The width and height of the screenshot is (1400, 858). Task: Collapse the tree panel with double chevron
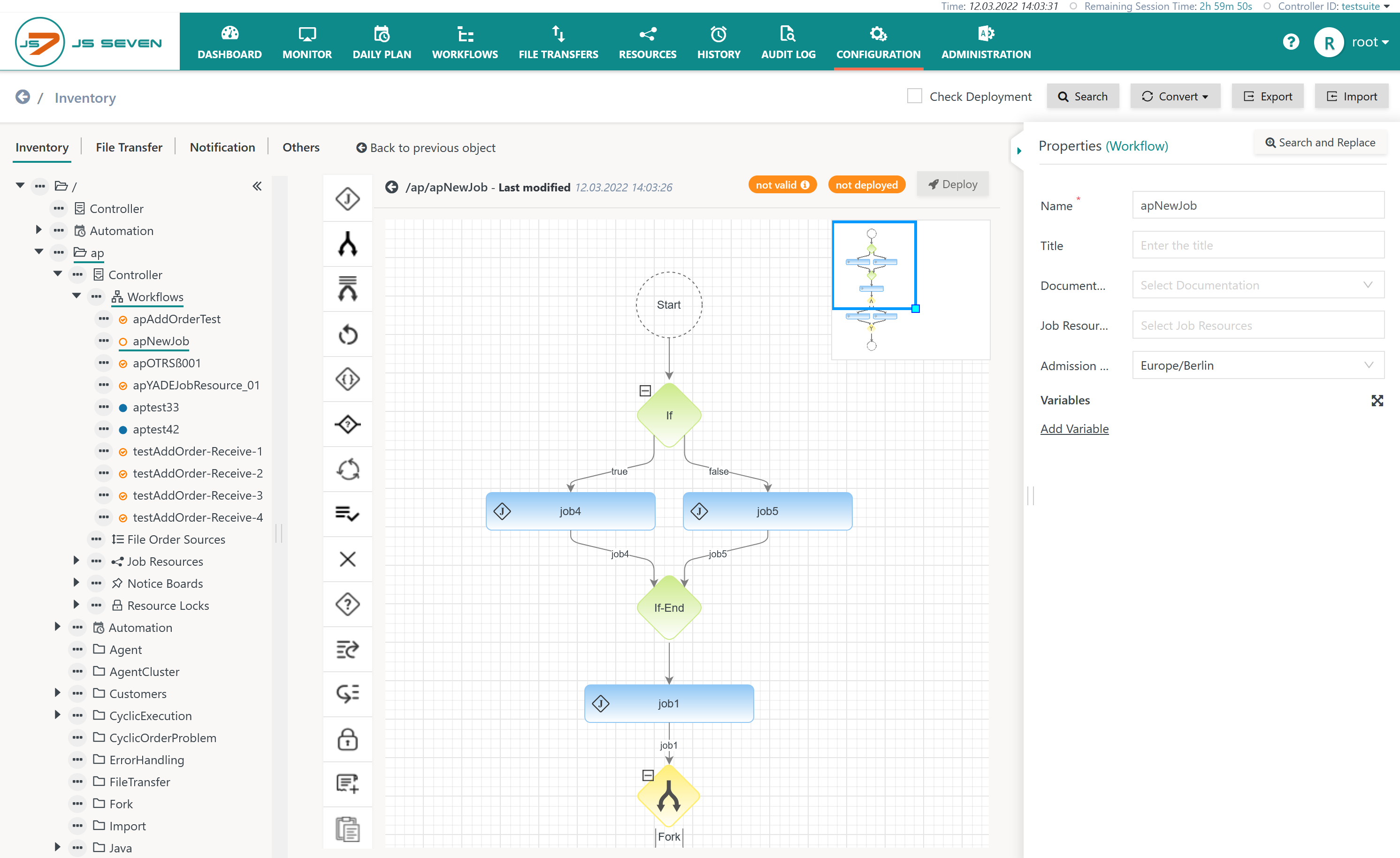click(x=257, y=186)
